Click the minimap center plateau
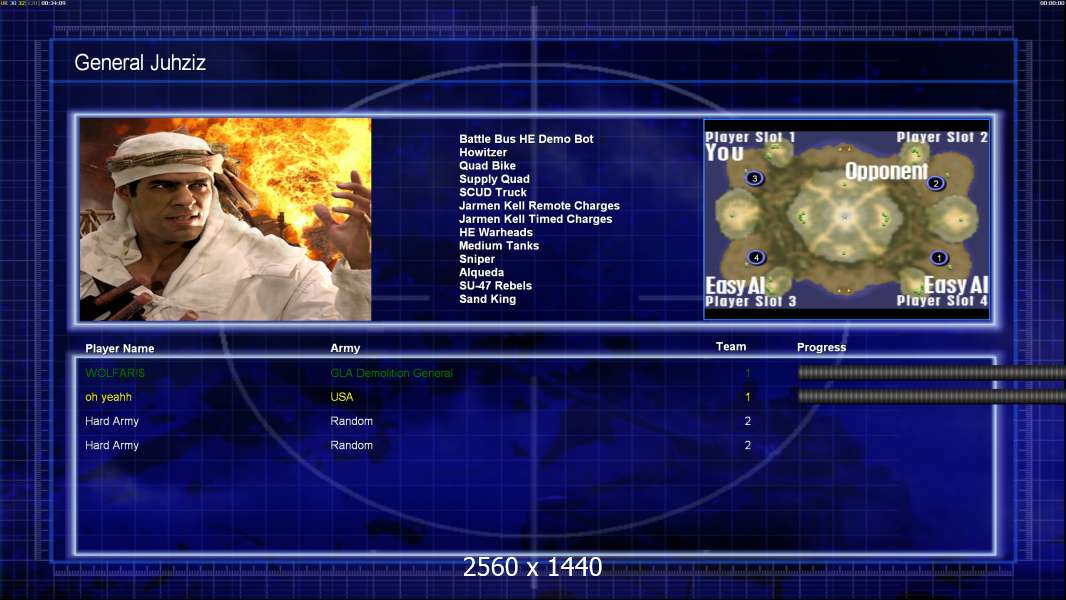 tap(845, 216)
